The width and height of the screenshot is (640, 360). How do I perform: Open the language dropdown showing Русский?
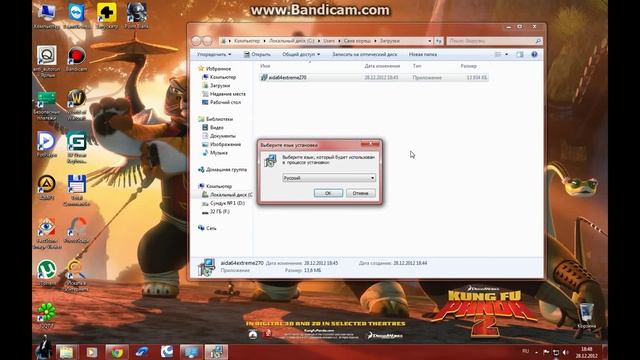pyautogui.click(x=329, y=178)
